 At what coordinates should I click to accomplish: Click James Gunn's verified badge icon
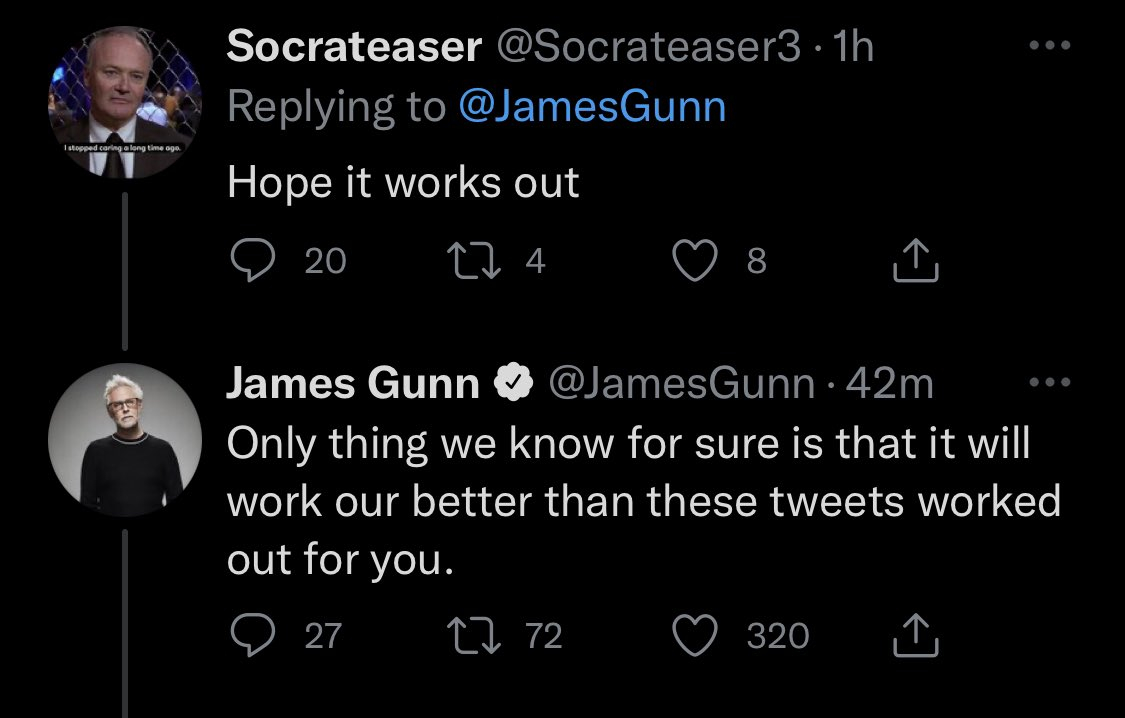513,385
